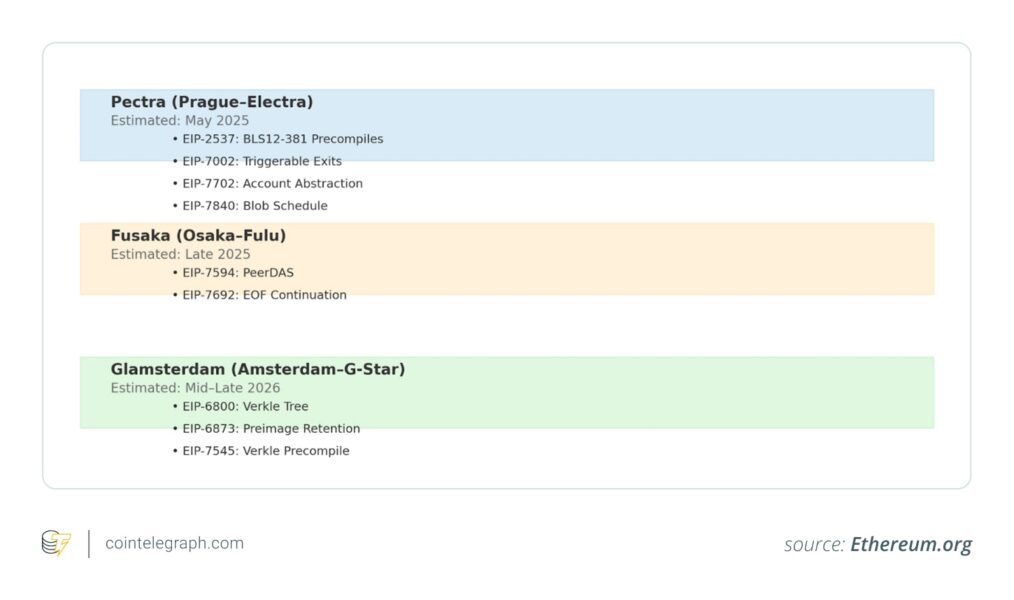Click the Ethereum.org source text
The width and height of the screenshot is (1014, 600).
point(910,544)
